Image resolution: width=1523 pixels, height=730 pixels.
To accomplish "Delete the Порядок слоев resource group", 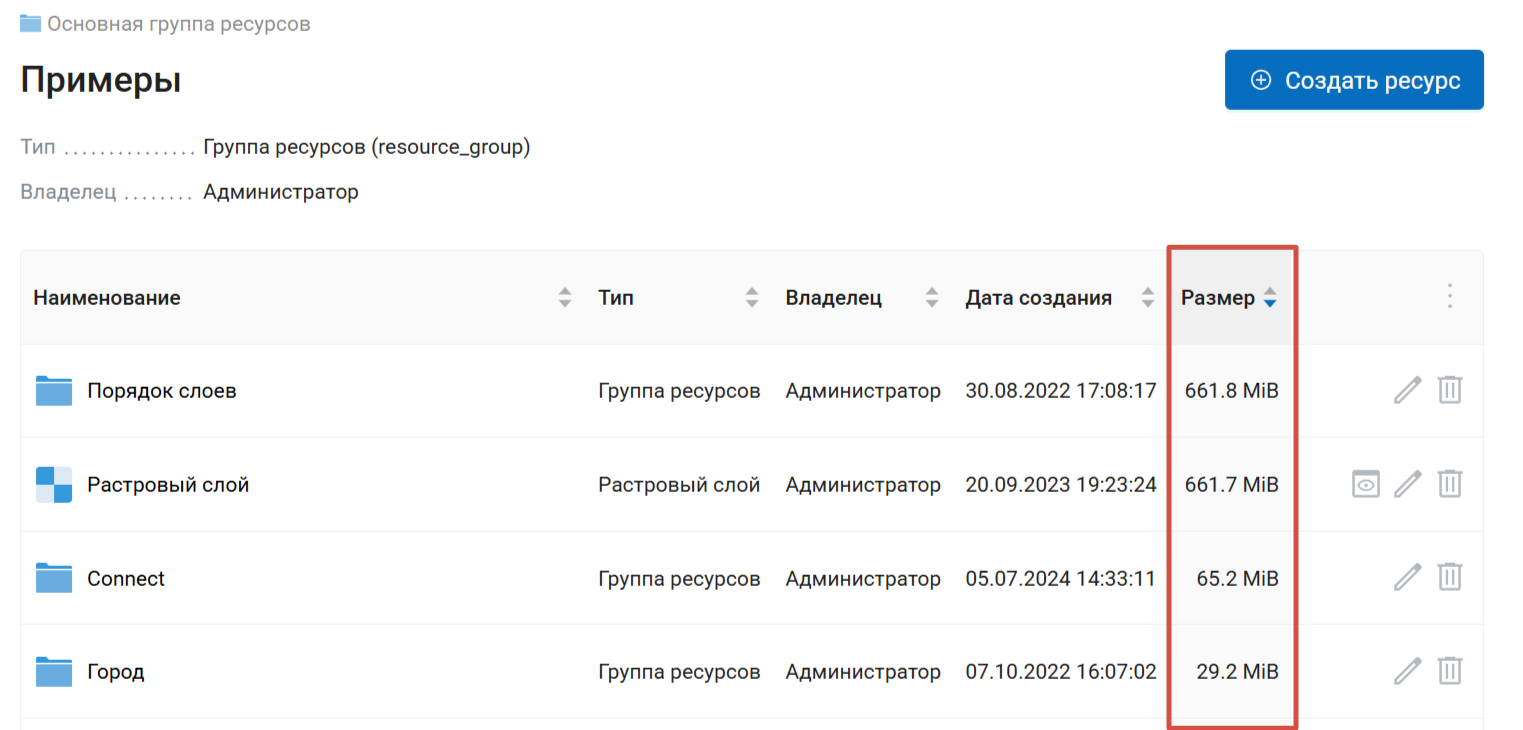I will (x=1450, y=390).
